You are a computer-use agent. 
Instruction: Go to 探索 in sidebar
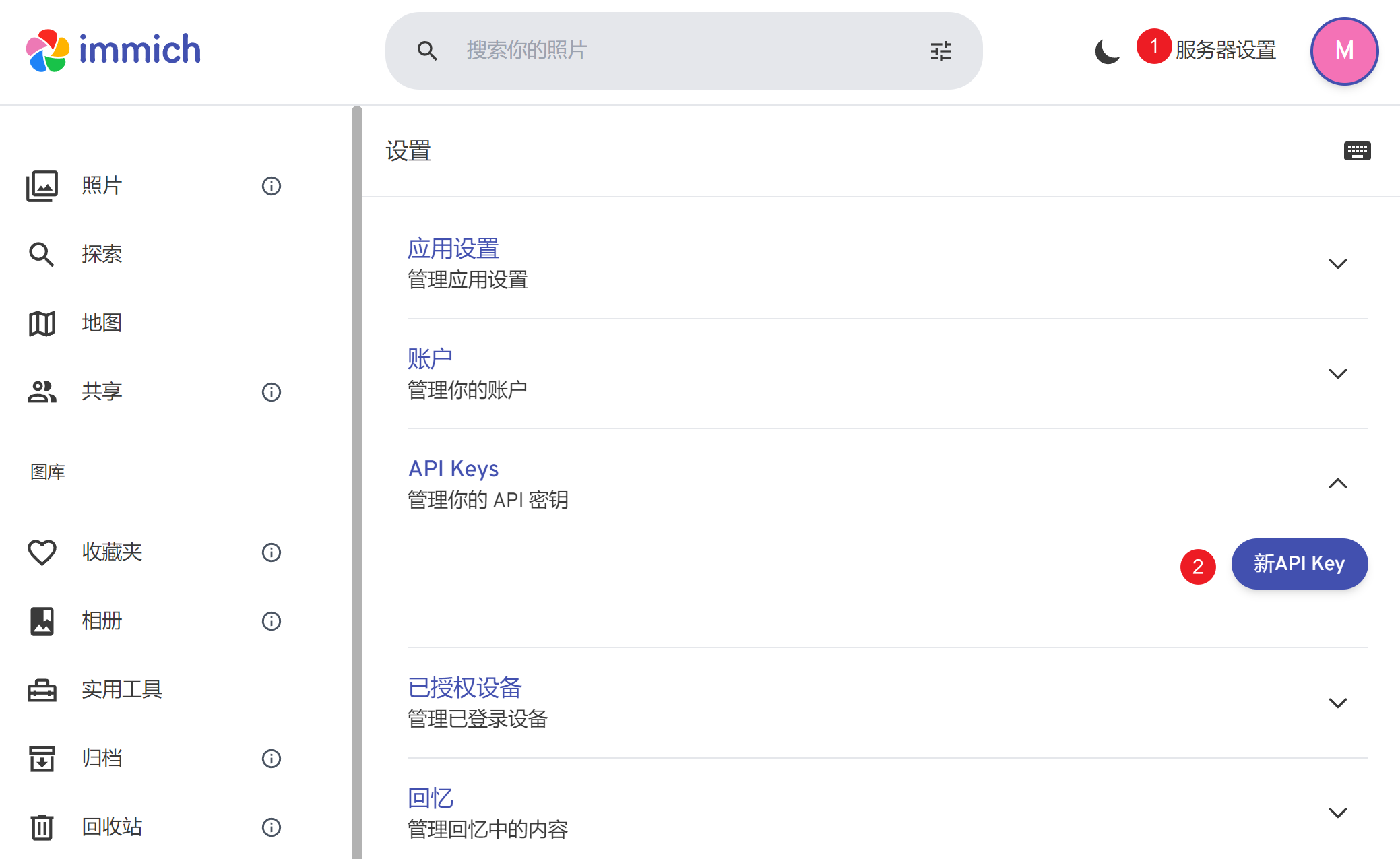(102, 254)
